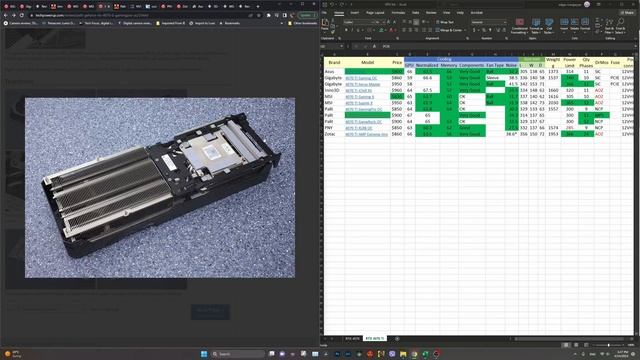Viewport: 640px width, 360px height.
Task: Click the Excel account avatar
Action: [587, 4]
